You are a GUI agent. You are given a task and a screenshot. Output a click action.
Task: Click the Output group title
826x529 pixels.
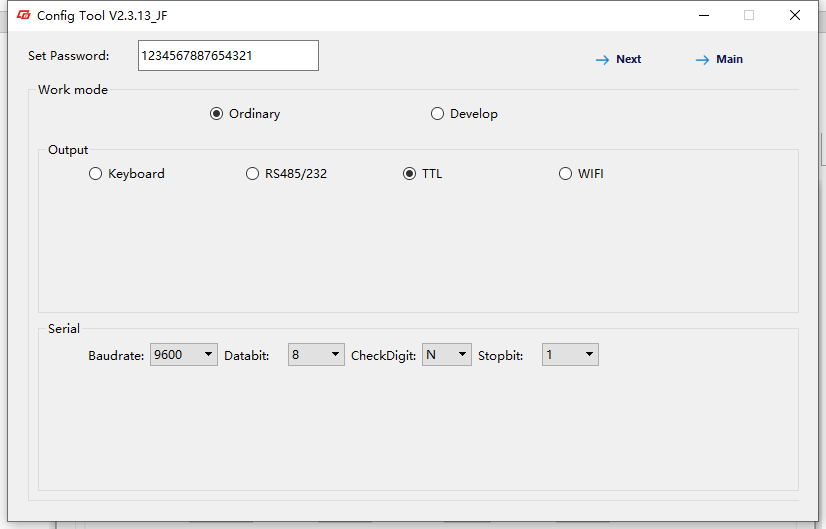click(x=68, y=150)
